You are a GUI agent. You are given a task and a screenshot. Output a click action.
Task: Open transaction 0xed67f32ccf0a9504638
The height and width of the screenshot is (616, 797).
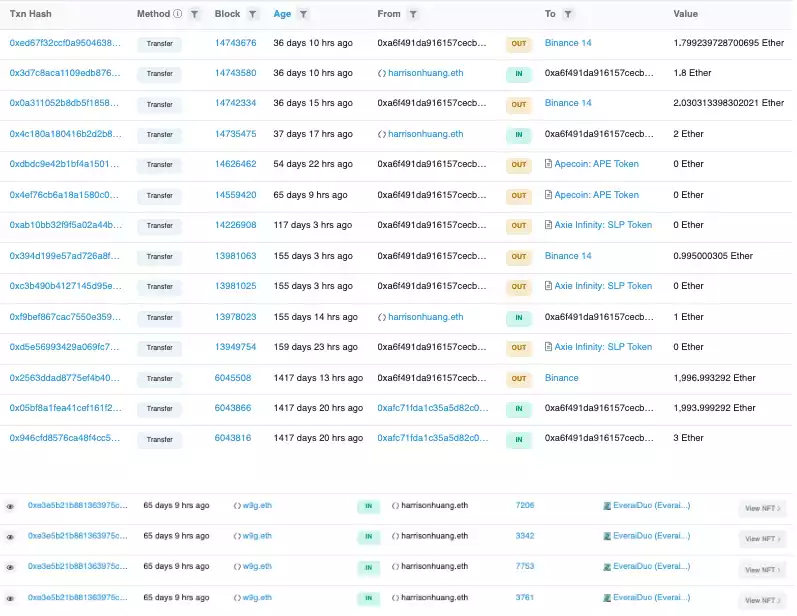pyautogui.click(x=65, y=43)
